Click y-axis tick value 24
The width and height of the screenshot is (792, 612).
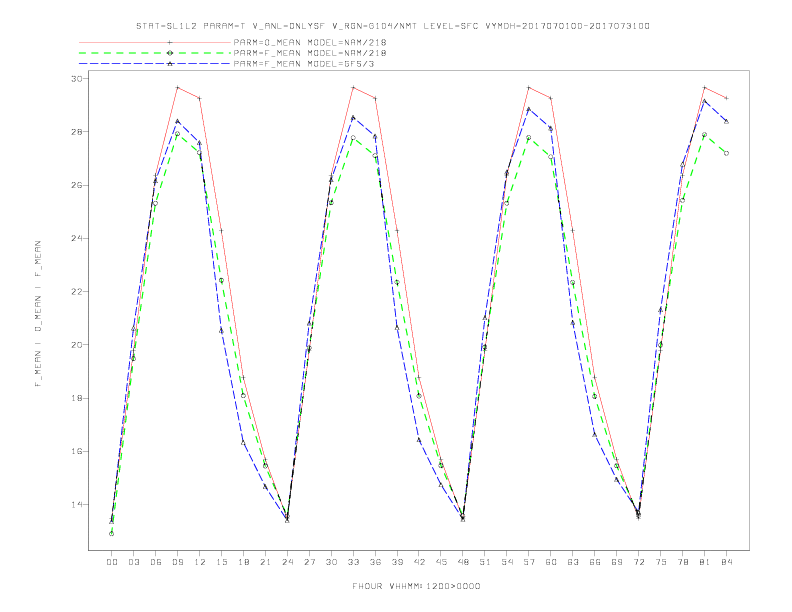(x=76, y=238)
